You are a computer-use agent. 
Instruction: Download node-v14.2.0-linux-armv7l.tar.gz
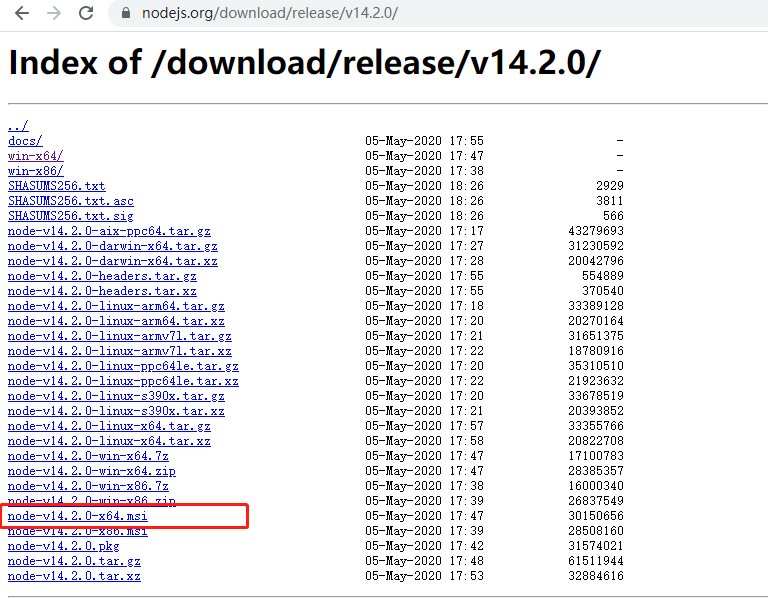[x=120, y=336]
